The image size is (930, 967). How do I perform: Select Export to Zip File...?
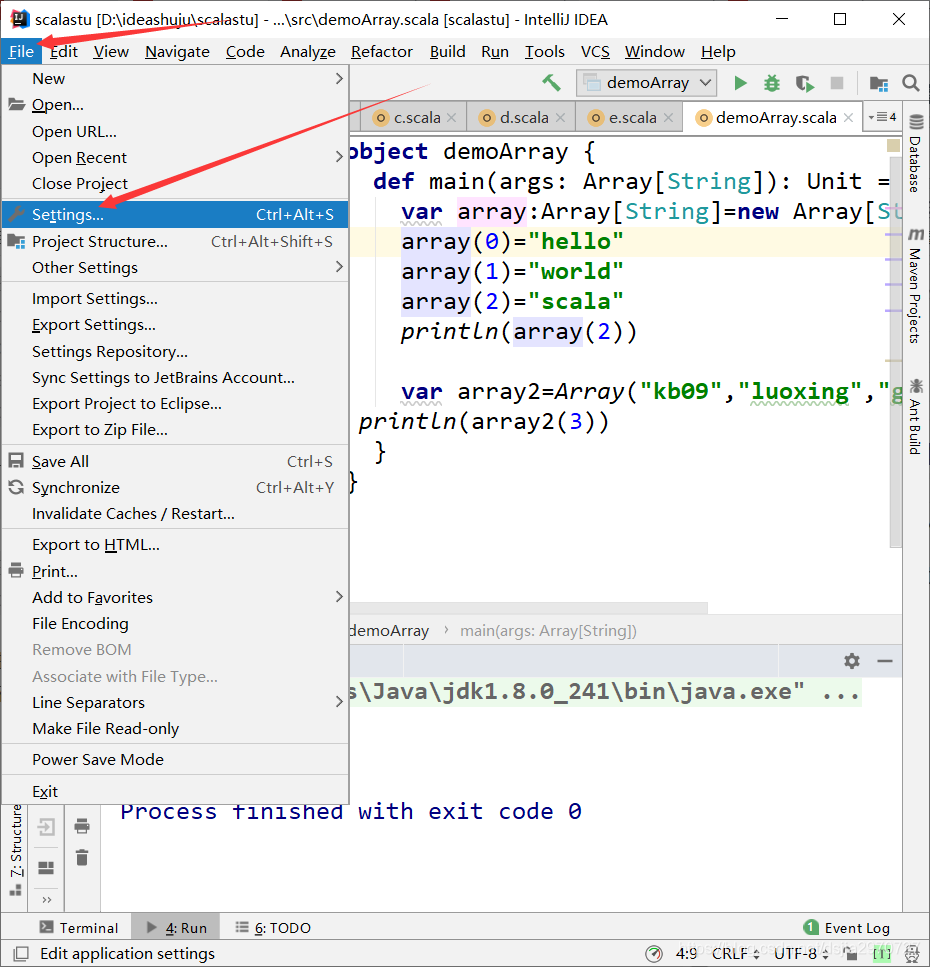pos(175,429)
